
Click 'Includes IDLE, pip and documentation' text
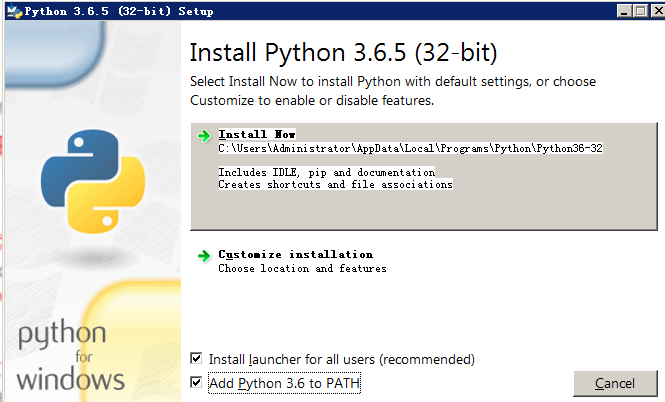(x=327, y=172)
